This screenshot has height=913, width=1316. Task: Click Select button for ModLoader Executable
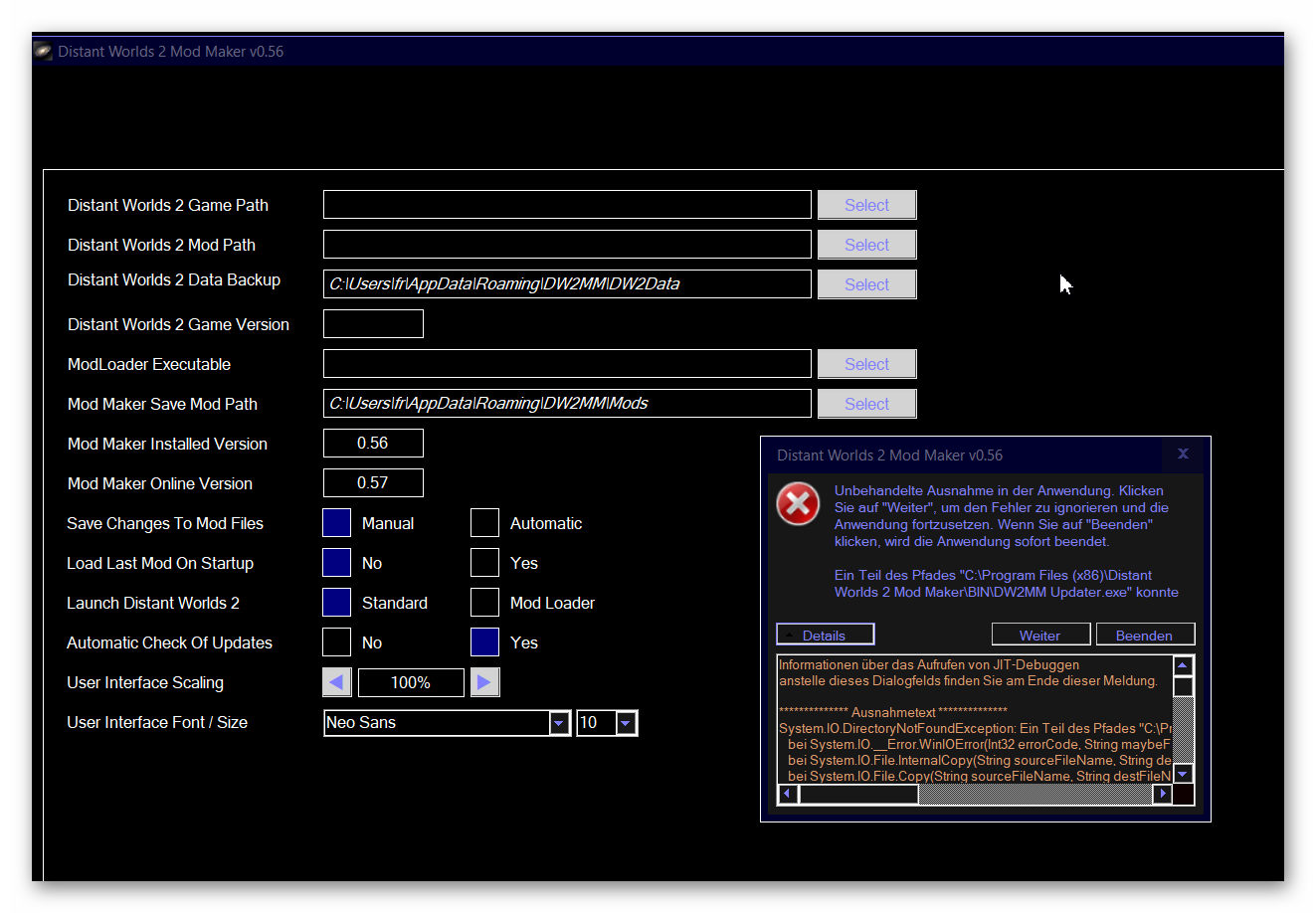tap(866, 364)
